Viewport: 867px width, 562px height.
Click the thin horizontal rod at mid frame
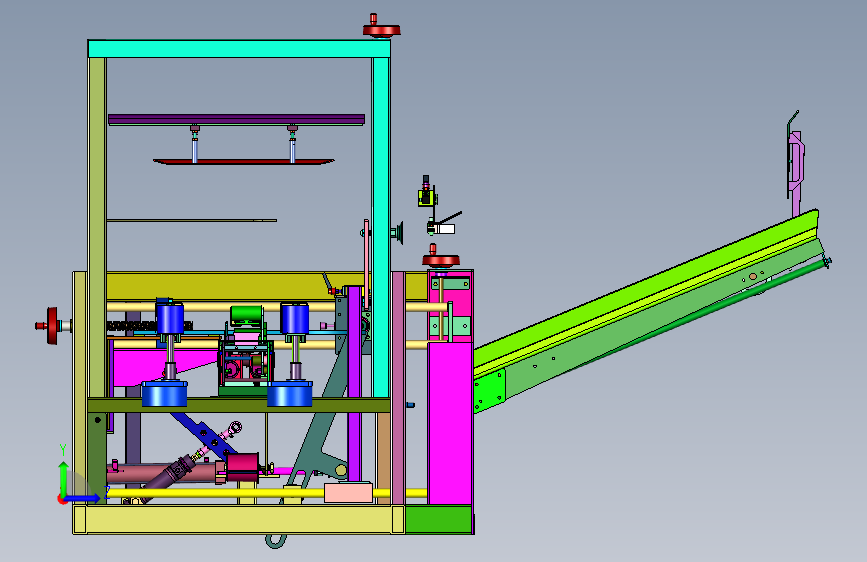click(191, 221)
